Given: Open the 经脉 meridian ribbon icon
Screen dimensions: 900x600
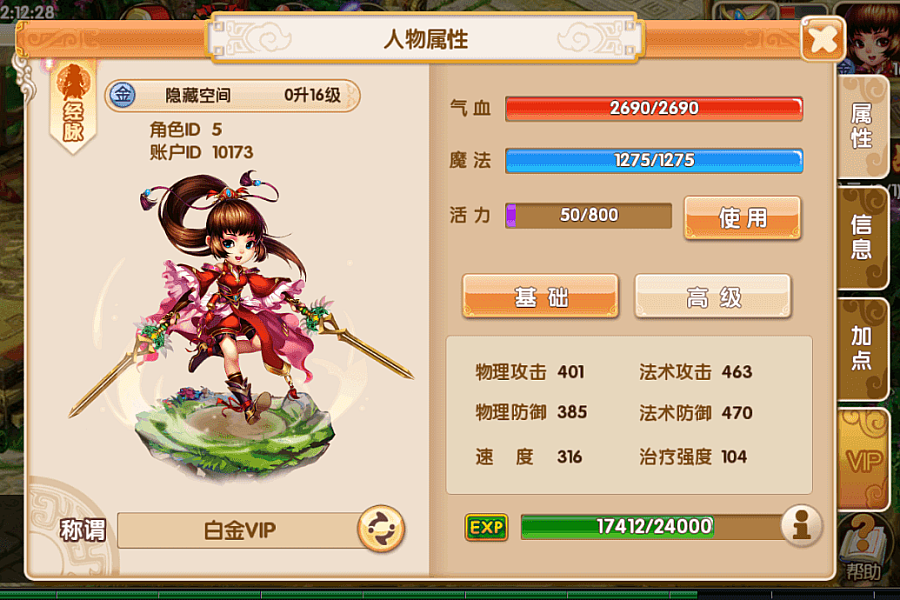Looking at the screenshot, I should coord(73,106).
